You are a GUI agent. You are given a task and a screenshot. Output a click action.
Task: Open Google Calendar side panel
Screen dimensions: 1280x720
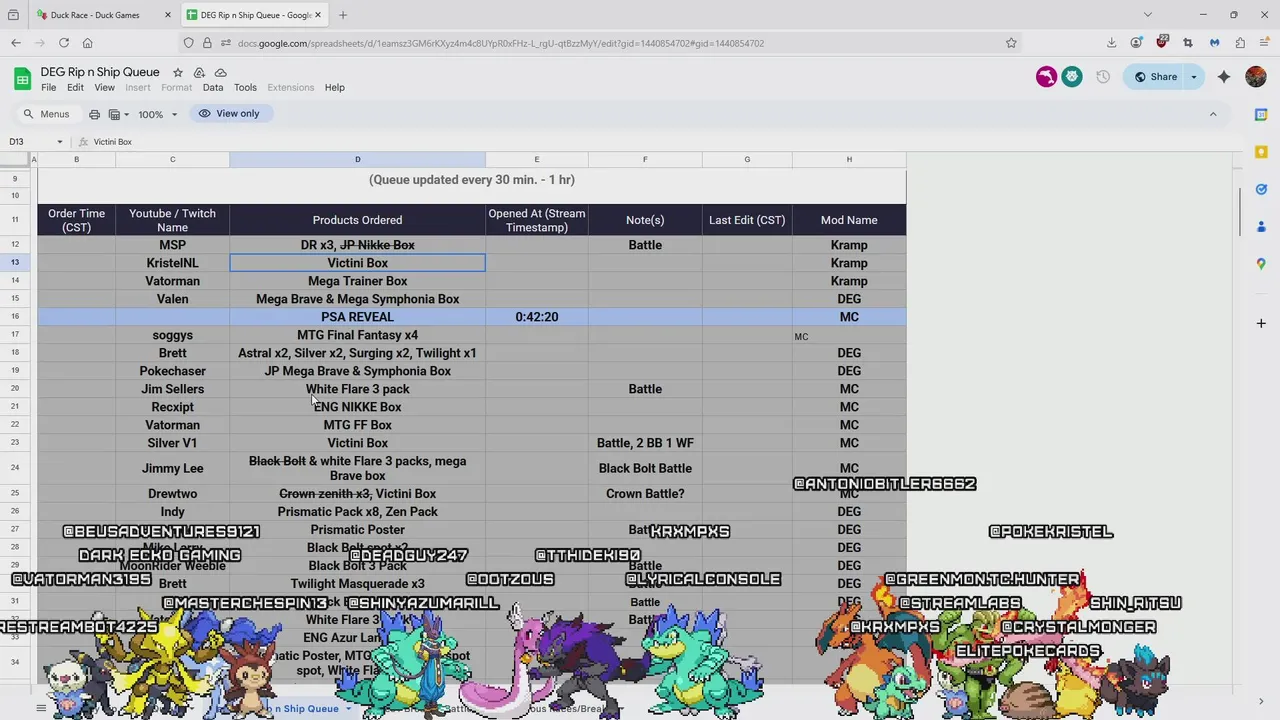coord(1261,115)
